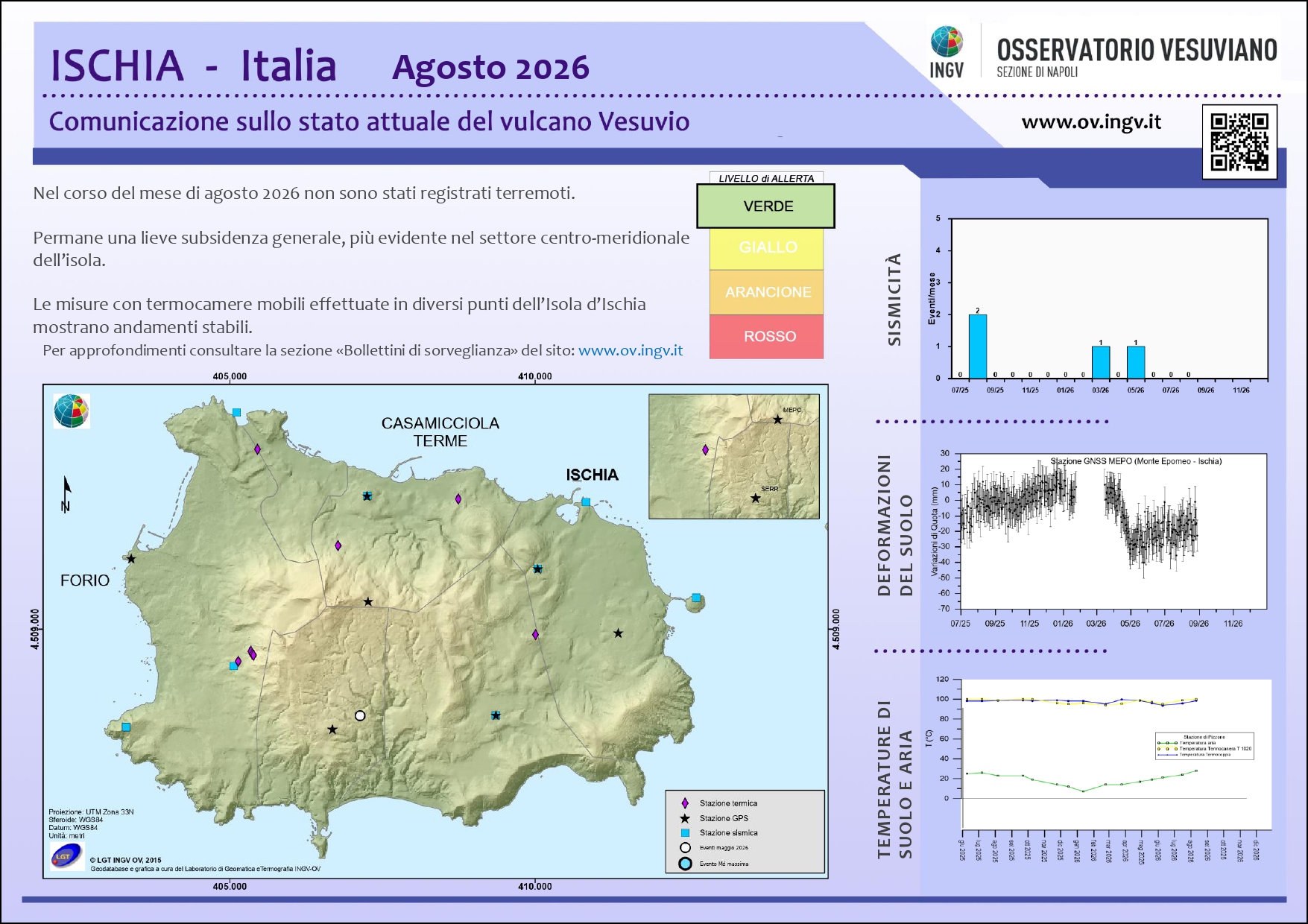Click the 'DEFORMAZIONI DEL SUOLO' section title
Viewport: 1308px width, 924px height.
pyautogui.click(x=894, y=525)
